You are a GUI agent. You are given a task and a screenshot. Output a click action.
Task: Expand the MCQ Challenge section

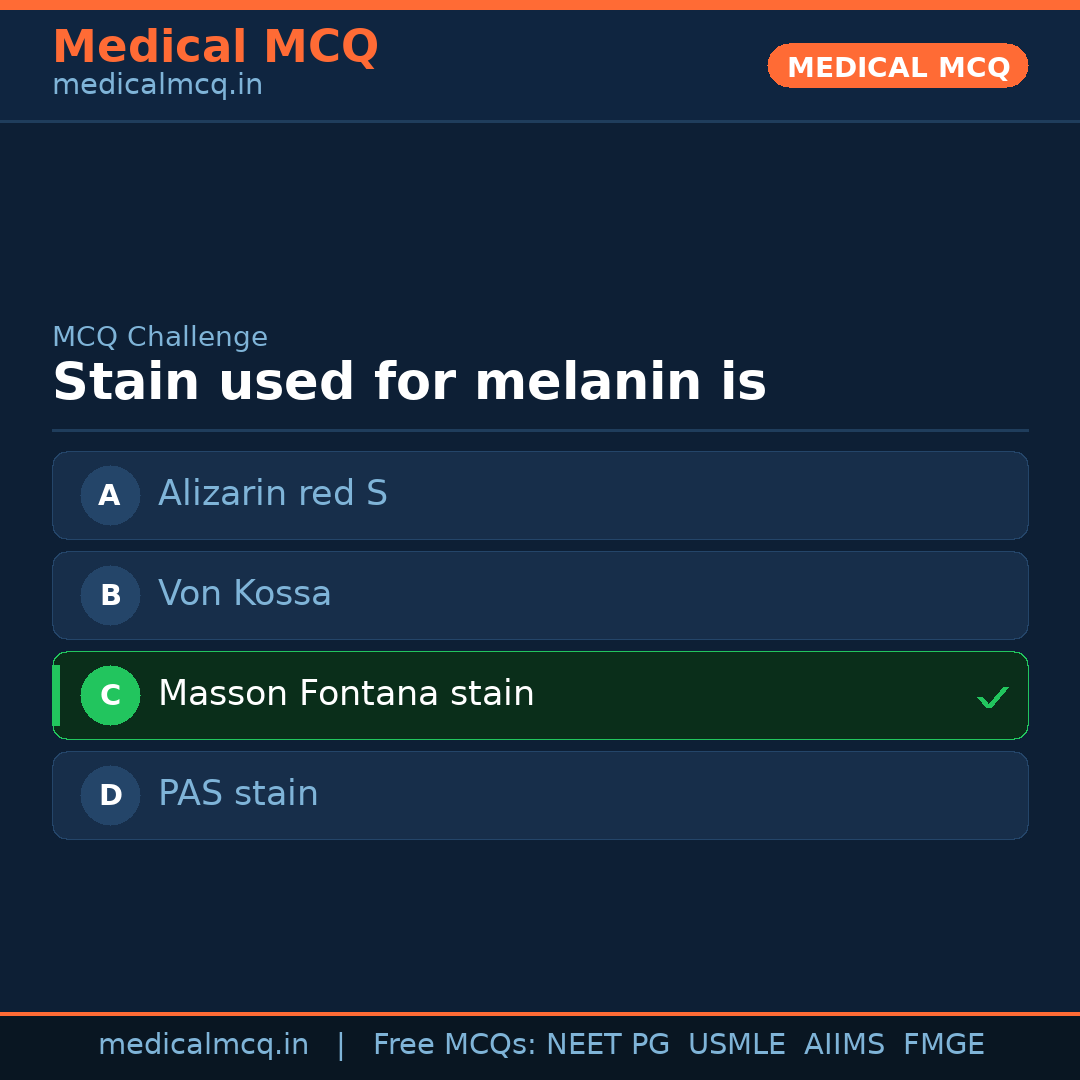[160, 337]
